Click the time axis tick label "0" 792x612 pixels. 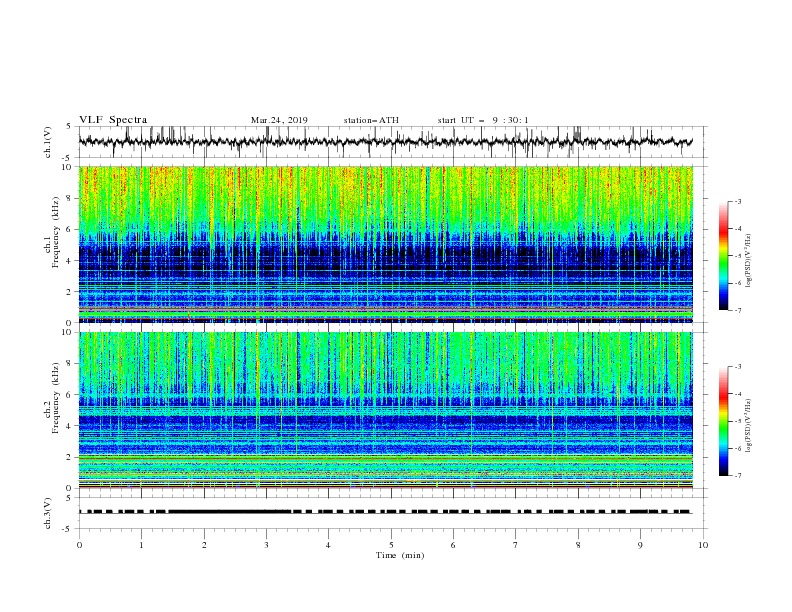[x=79, y=545]
